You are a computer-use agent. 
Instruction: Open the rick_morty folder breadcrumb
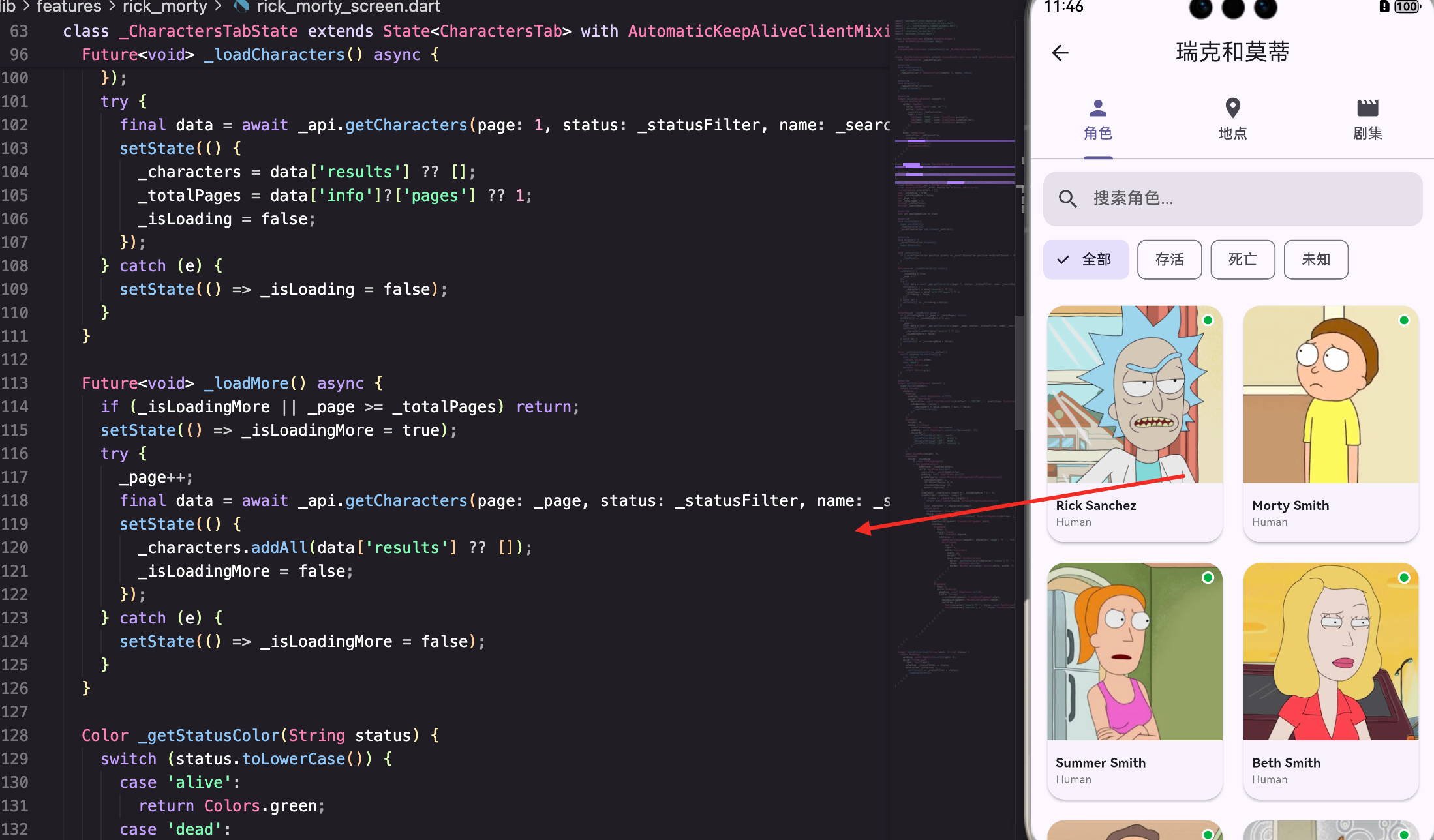164,7
